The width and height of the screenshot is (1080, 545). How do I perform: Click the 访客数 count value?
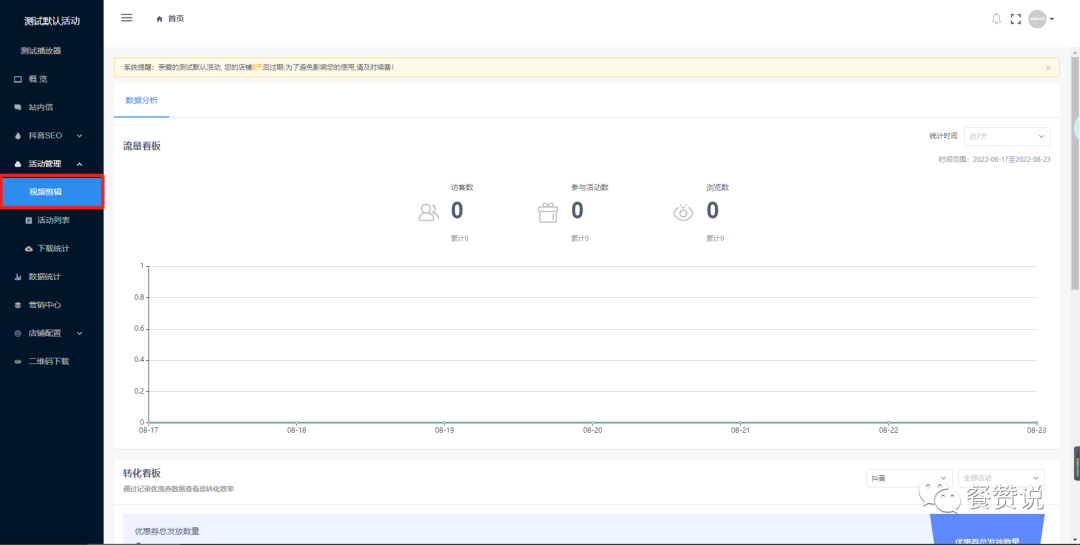click(457, 211)
